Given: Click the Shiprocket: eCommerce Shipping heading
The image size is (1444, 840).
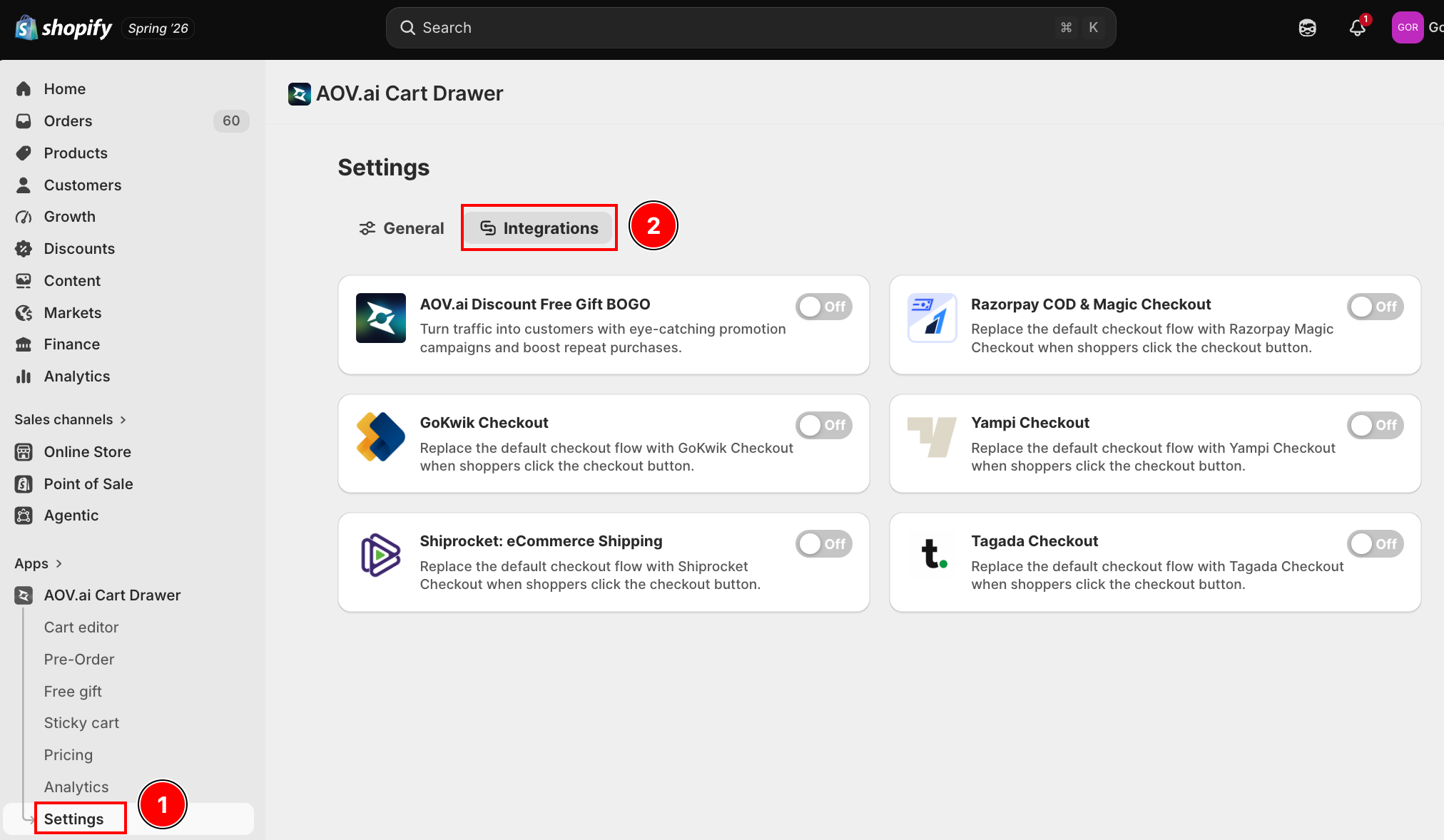Looking at the screenshot, I should (541, 541).
